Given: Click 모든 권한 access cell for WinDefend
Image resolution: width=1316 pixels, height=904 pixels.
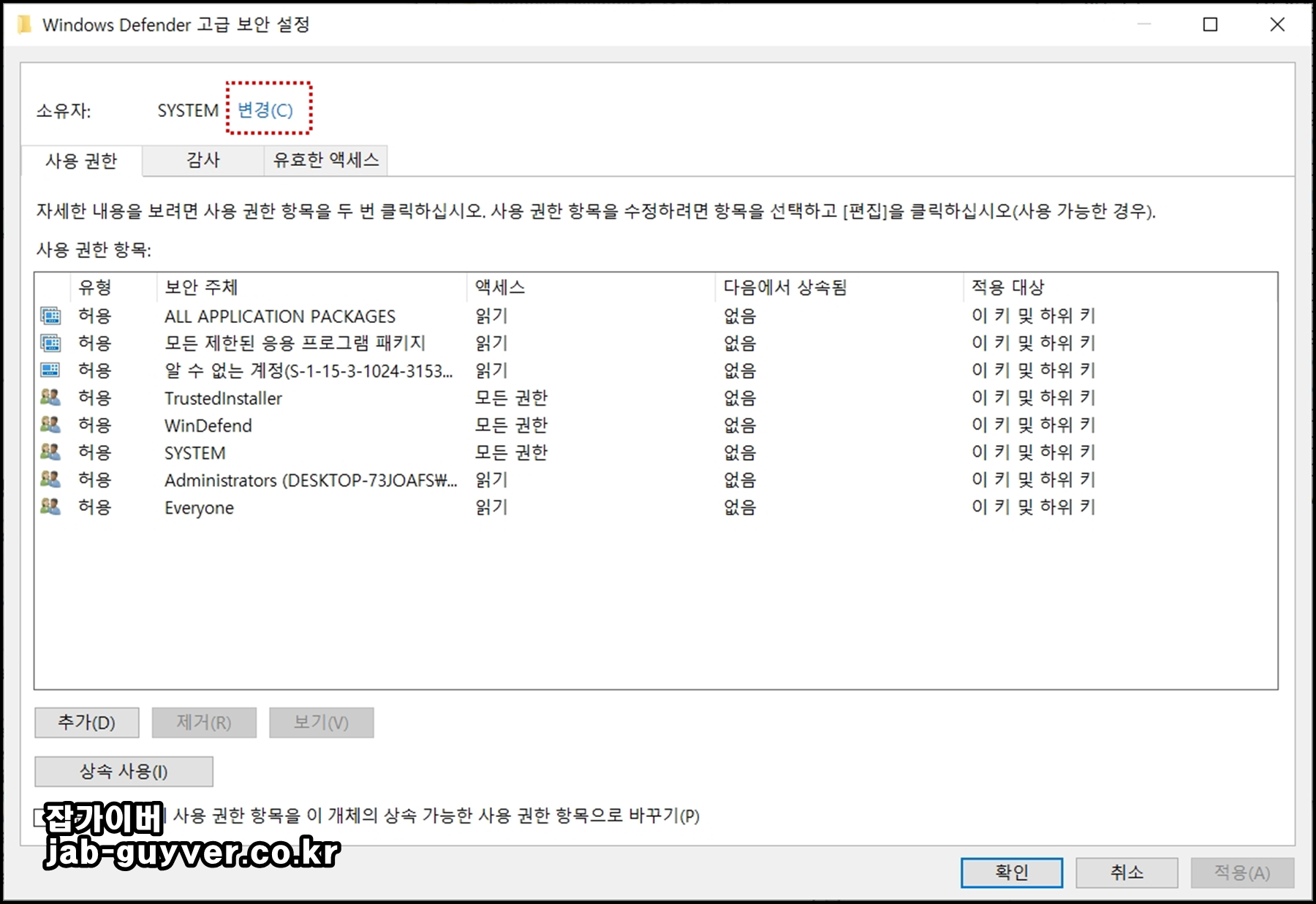Looking at the screenshot, I should coord(511,425).
